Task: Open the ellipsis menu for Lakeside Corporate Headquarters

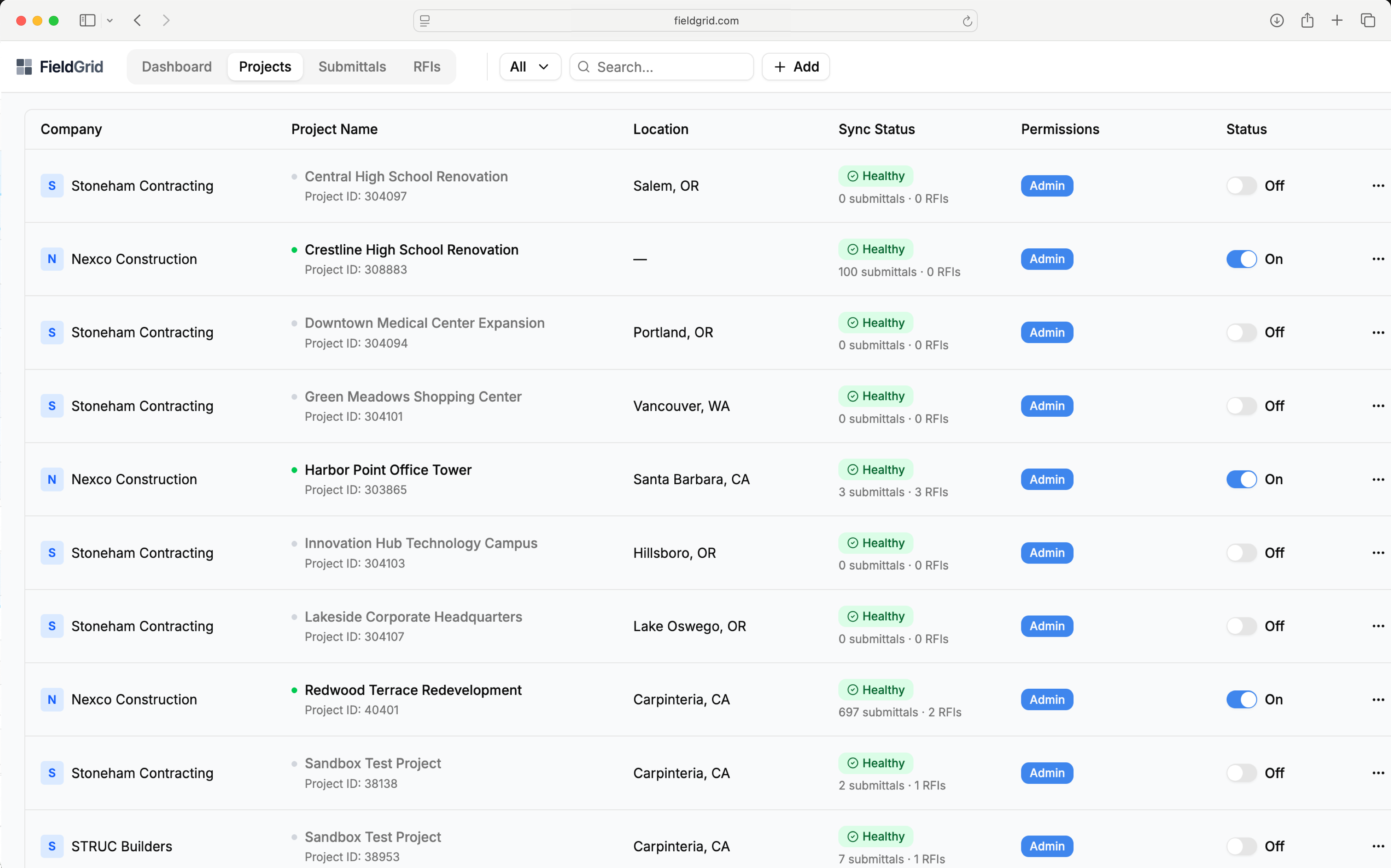Action: 1378,626
